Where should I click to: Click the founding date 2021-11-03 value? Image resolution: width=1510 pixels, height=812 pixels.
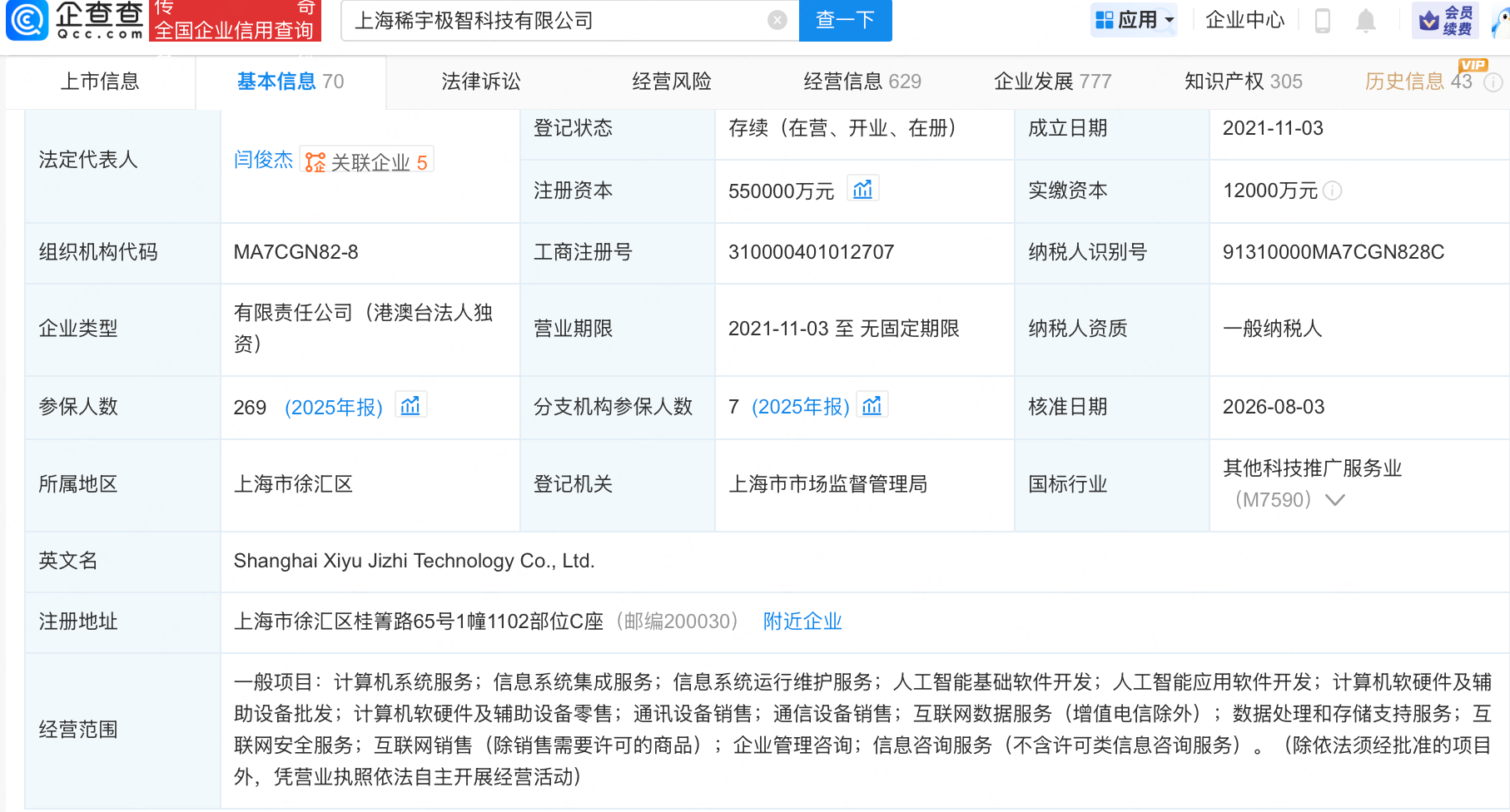point(1273,128)
